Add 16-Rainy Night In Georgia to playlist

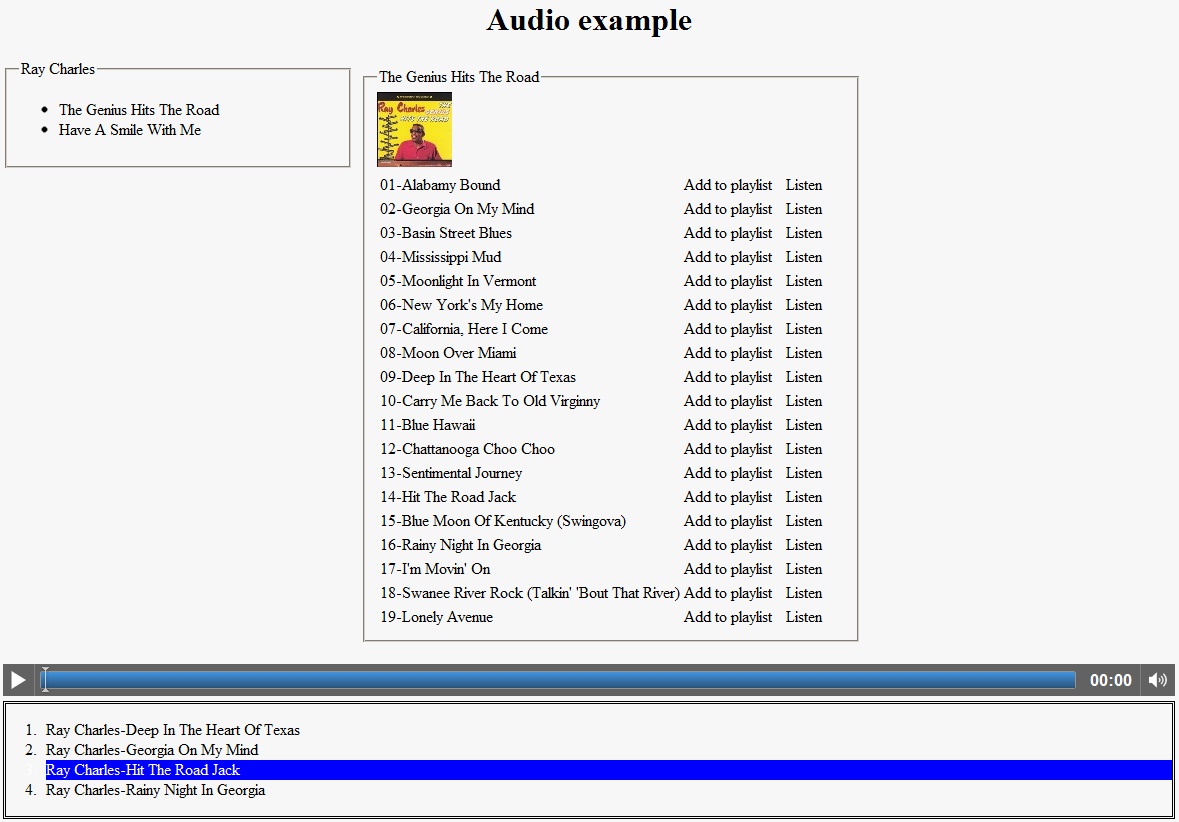coord(728,546)
